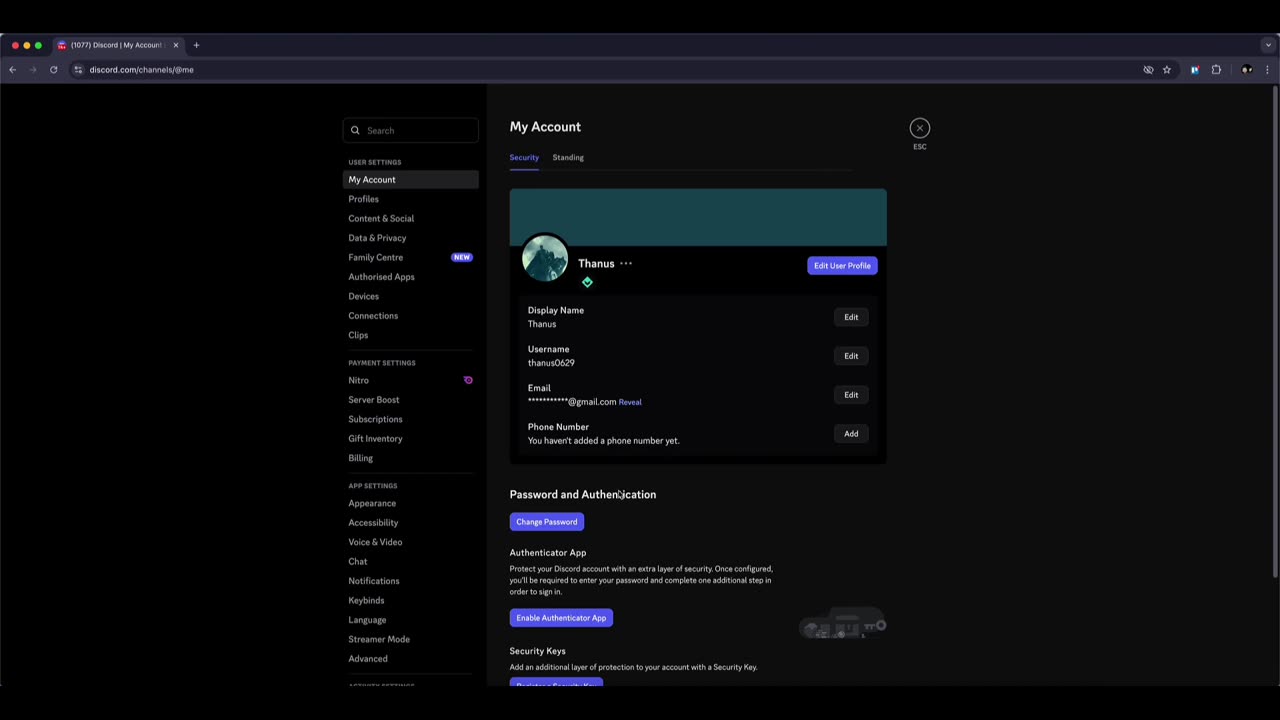Open Streamer Mode settings

pos(411,640)
